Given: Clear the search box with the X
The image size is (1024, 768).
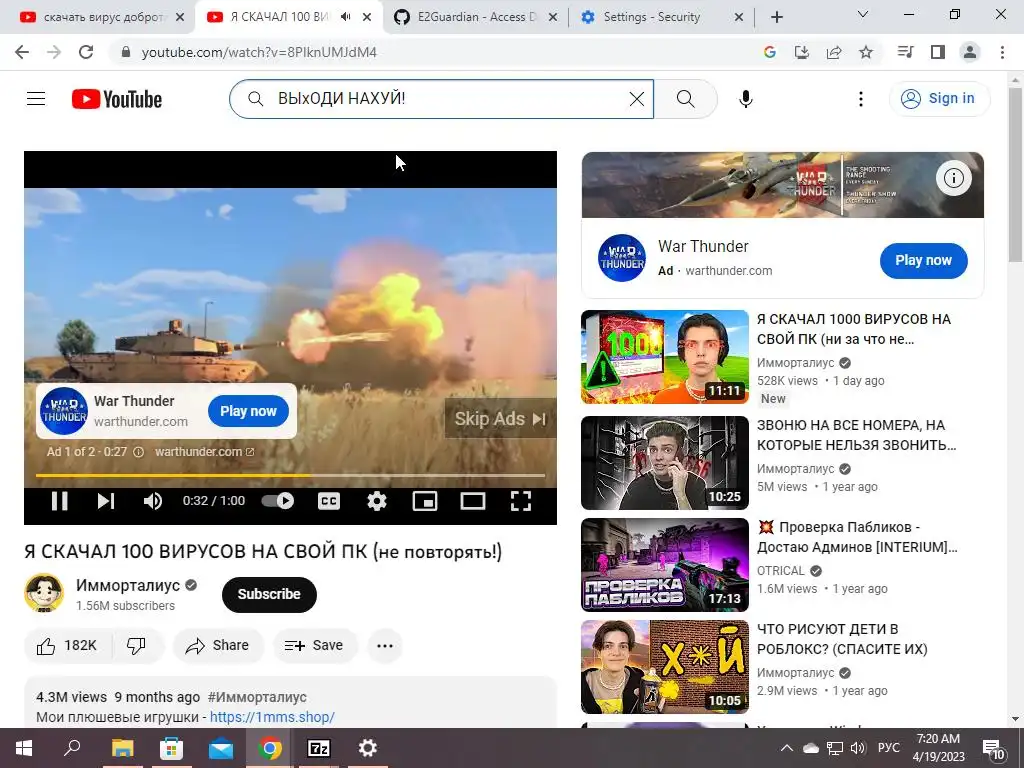Looking at the screenshot, I should (x=637, y=99).
